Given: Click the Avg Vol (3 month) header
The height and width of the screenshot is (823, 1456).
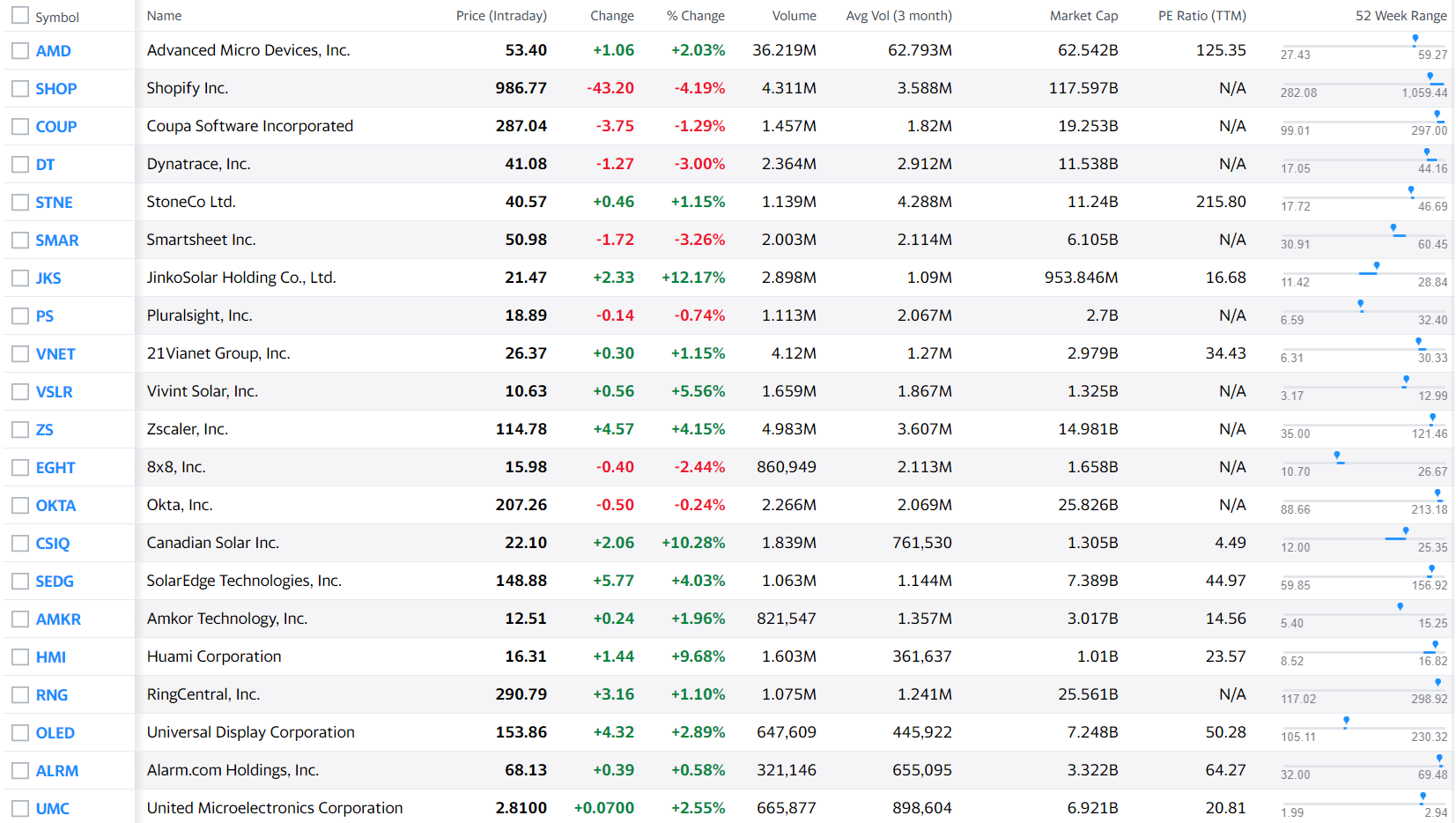Looking at the screenshot, I should [898, 16].
